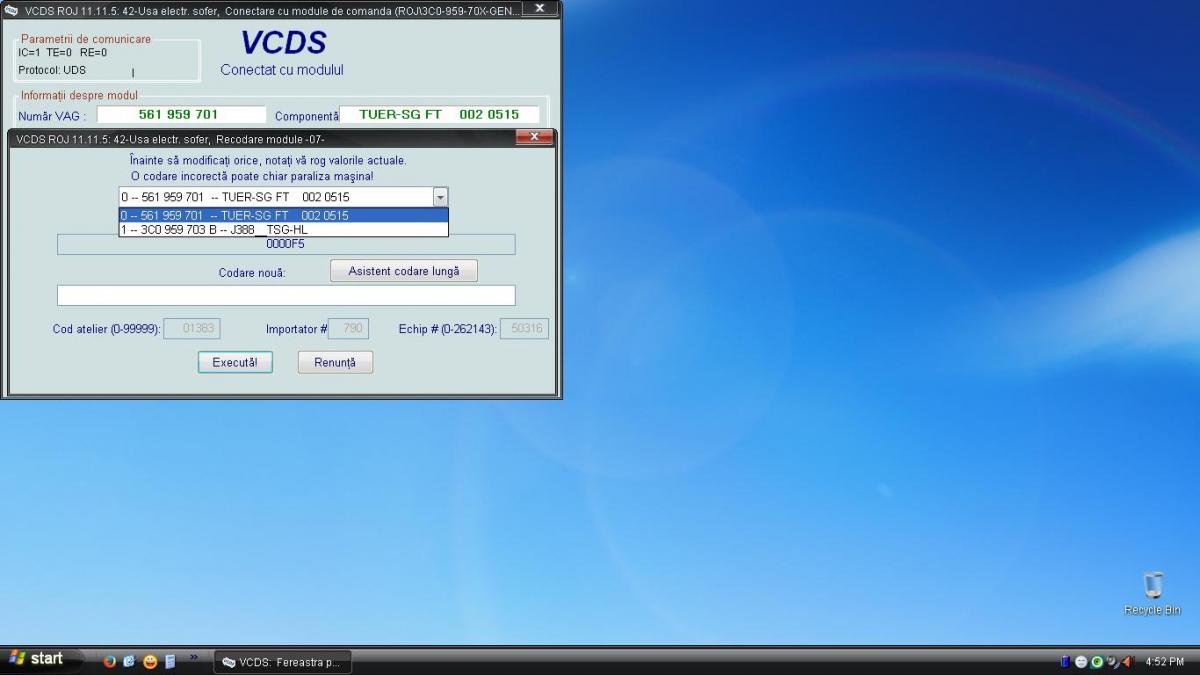
Task: Launch the yellow smiley messenger icon
Action: coord(150,661)
